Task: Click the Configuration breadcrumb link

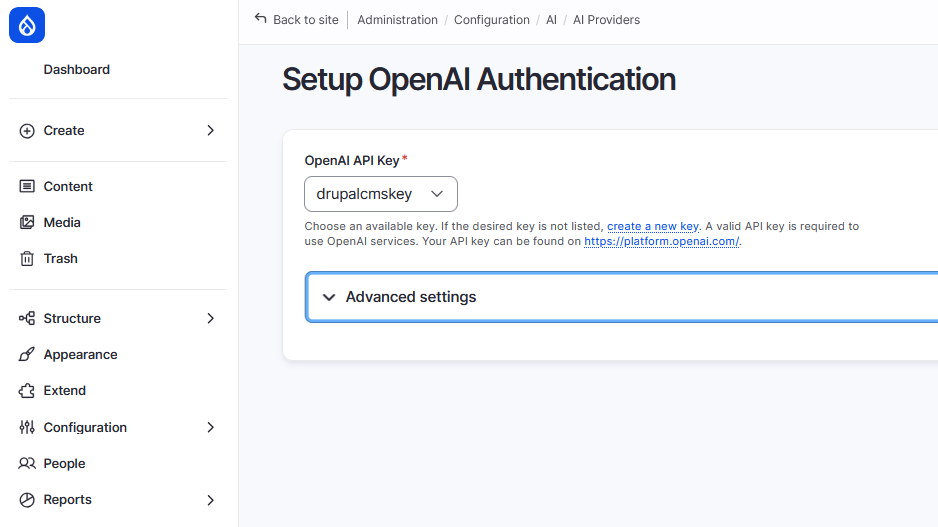Action: (492, 20)
